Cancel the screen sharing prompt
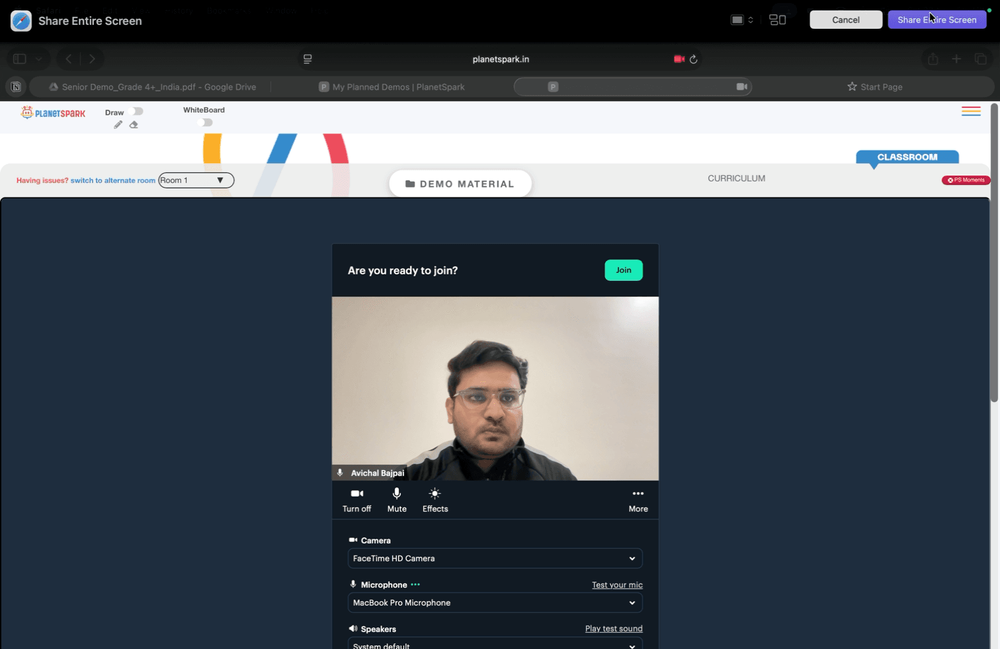Image resolution: width=1000 pixels, height=649 pixels. click(846, 20)
